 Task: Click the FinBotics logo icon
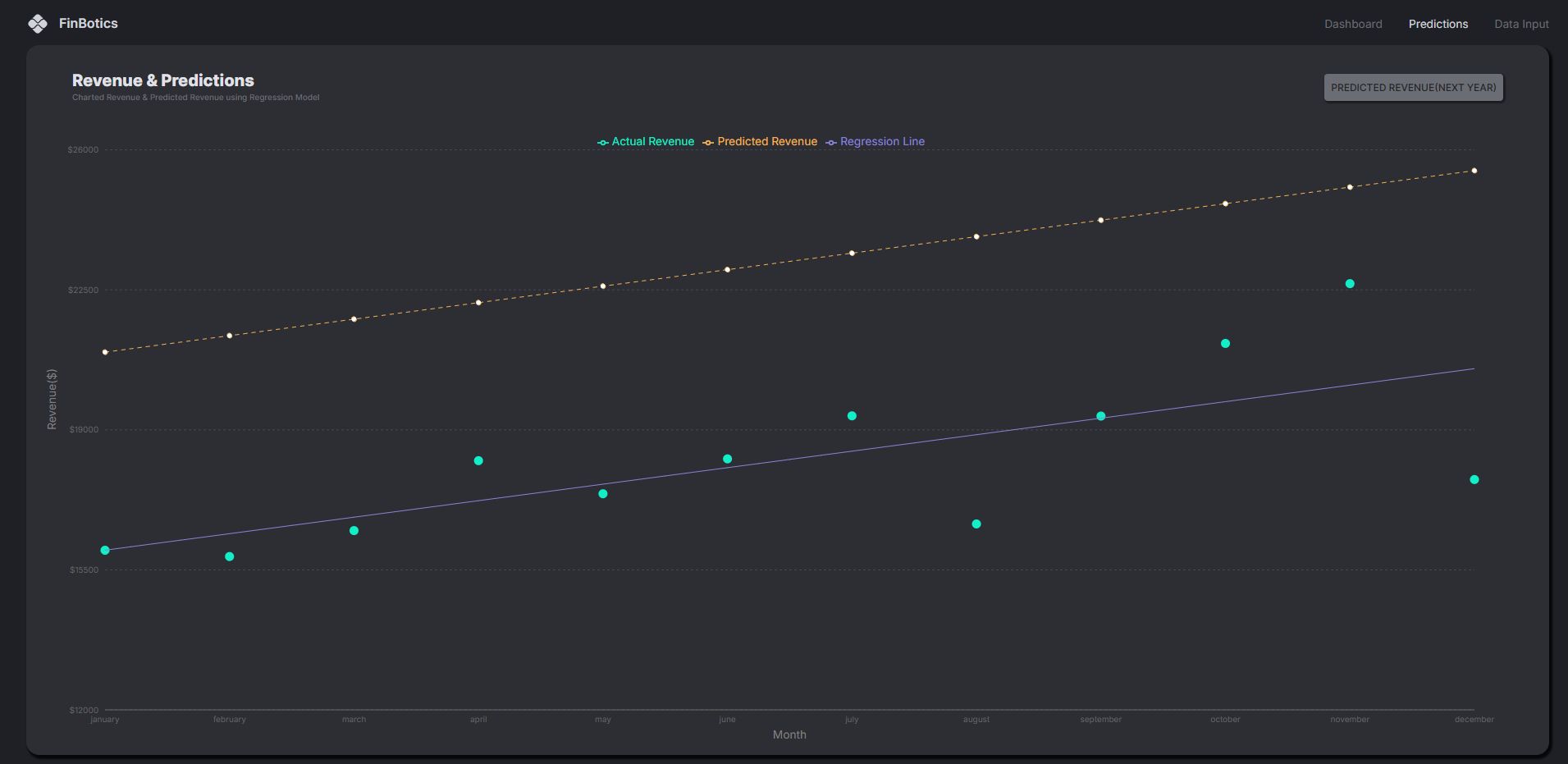coord(38,24)
